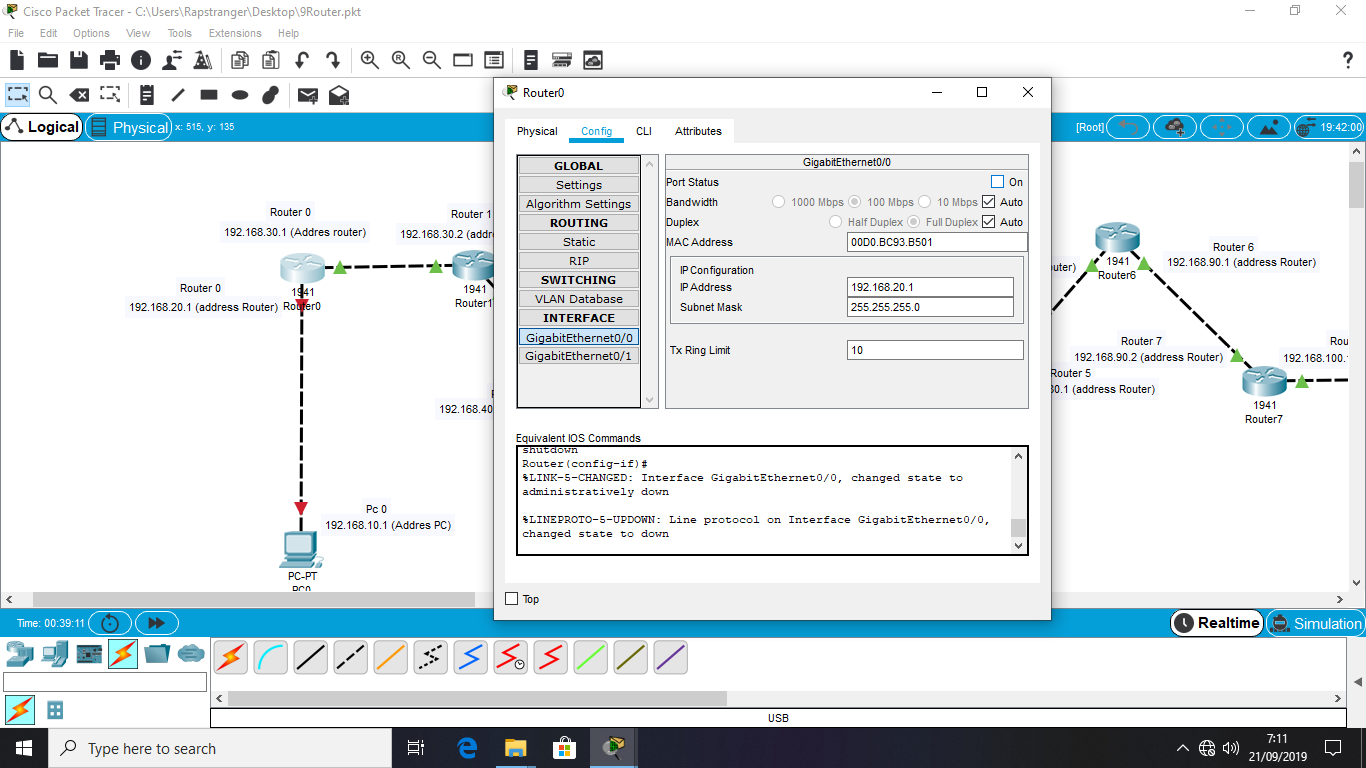Open a saved file via folder icon
The width and height of the screenshot is (1366, 768).
[x=48, y=60]
